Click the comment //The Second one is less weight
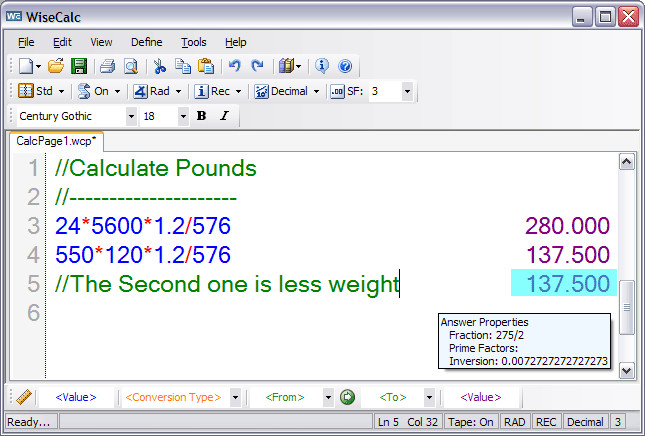Screen dimensions: 645x436 pos(227,284)
